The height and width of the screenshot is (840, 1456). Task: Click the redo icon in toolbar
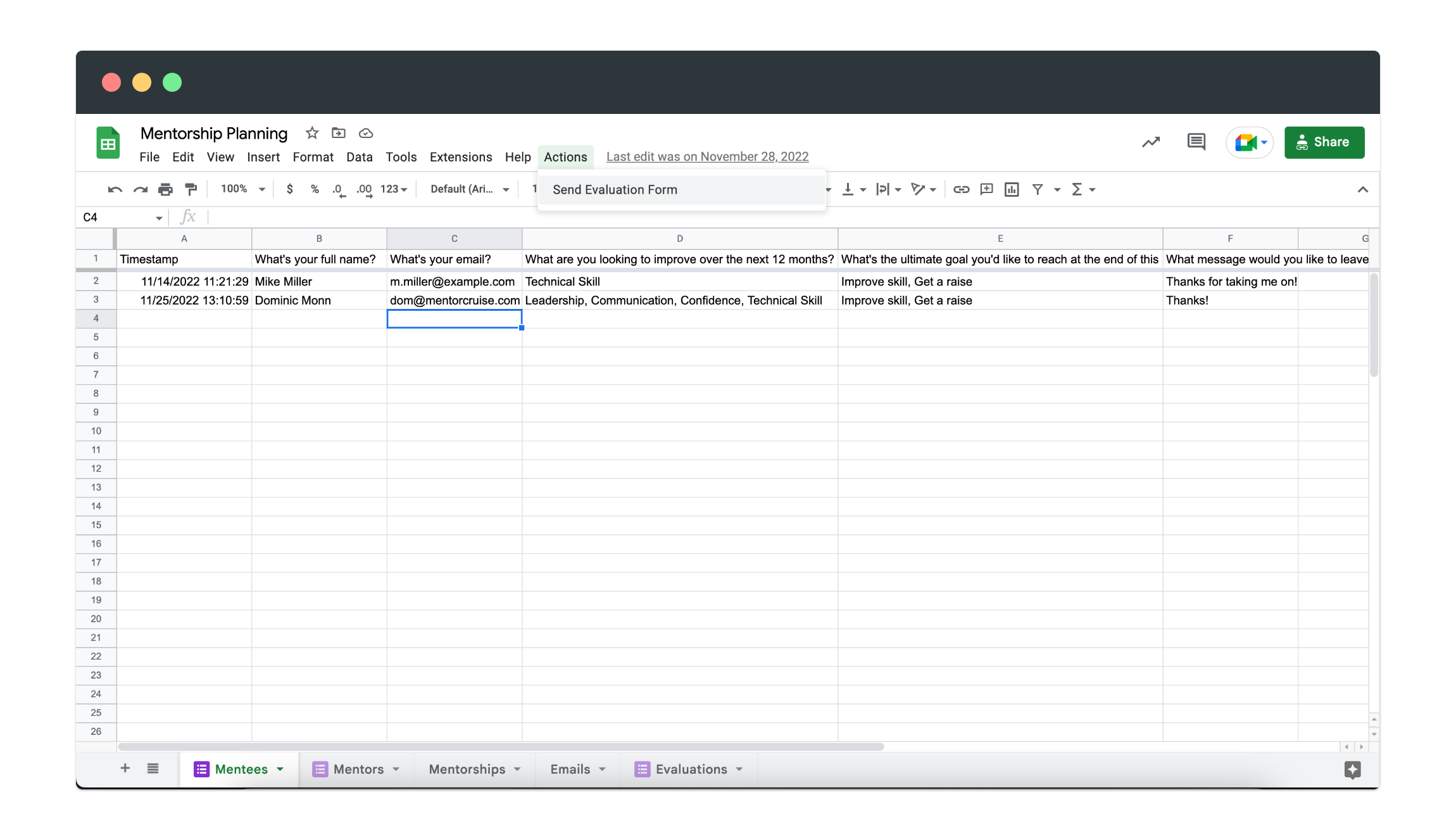[141, 189]
